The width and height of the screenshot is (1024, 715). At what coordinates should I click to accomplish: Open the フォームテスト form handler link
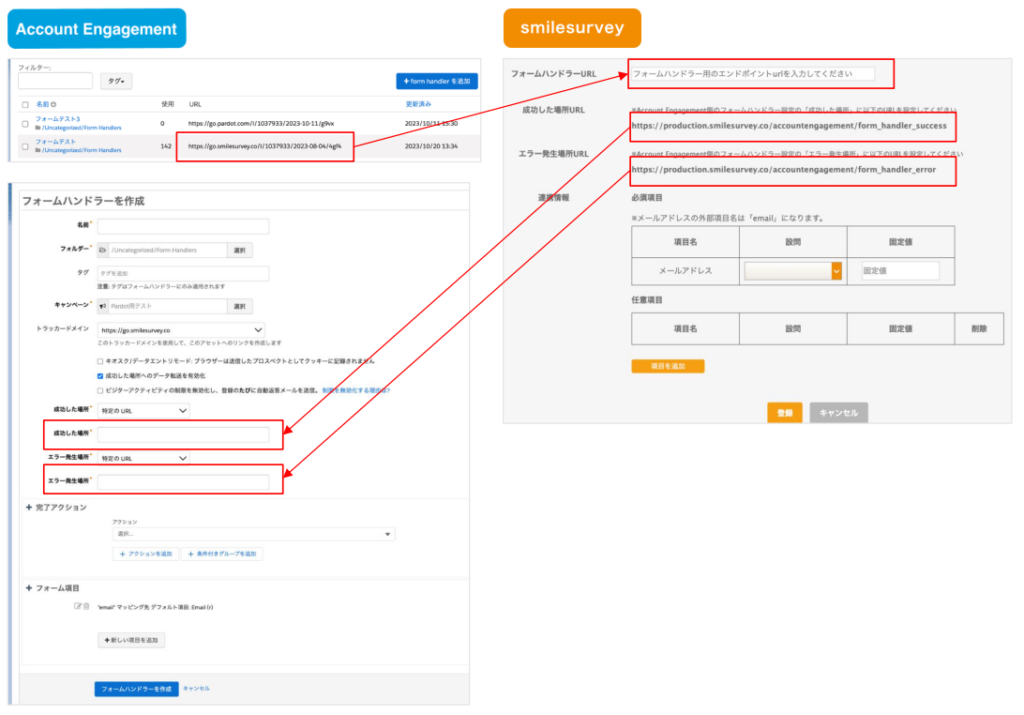tap(56, 142)
